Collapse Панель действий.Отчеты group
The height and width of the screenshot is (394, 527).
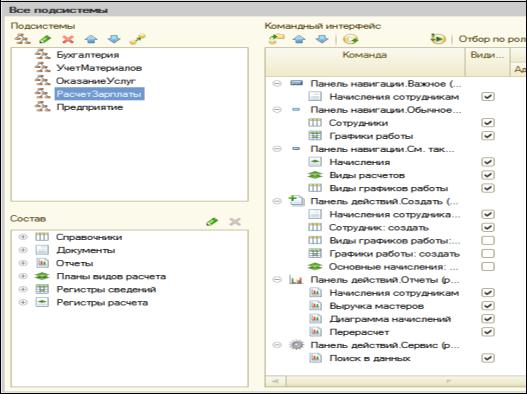point(277,280)
